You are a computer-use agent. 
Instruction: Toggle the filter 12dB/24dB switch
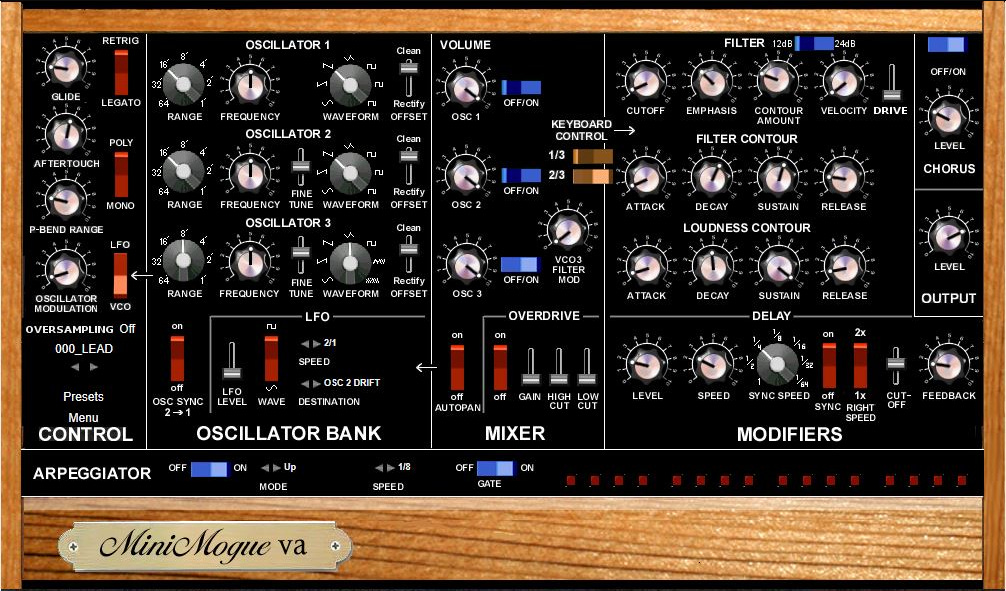pos(814,44)
